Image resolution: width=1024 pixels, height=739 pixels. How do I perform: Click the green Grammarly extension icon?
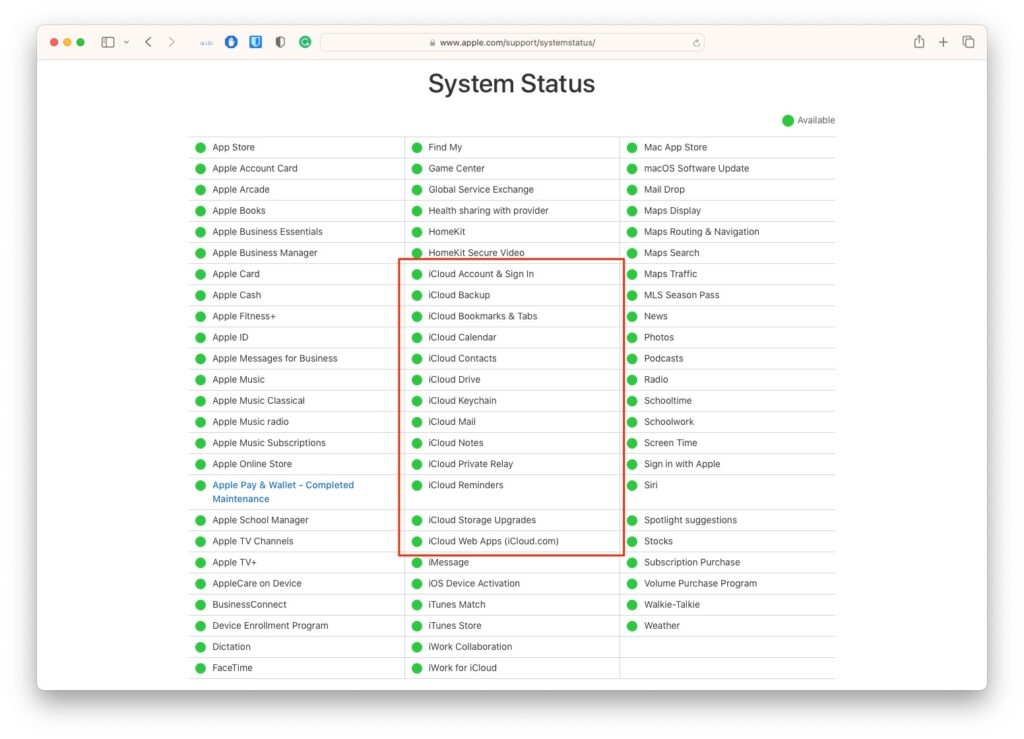pos(305,42)
